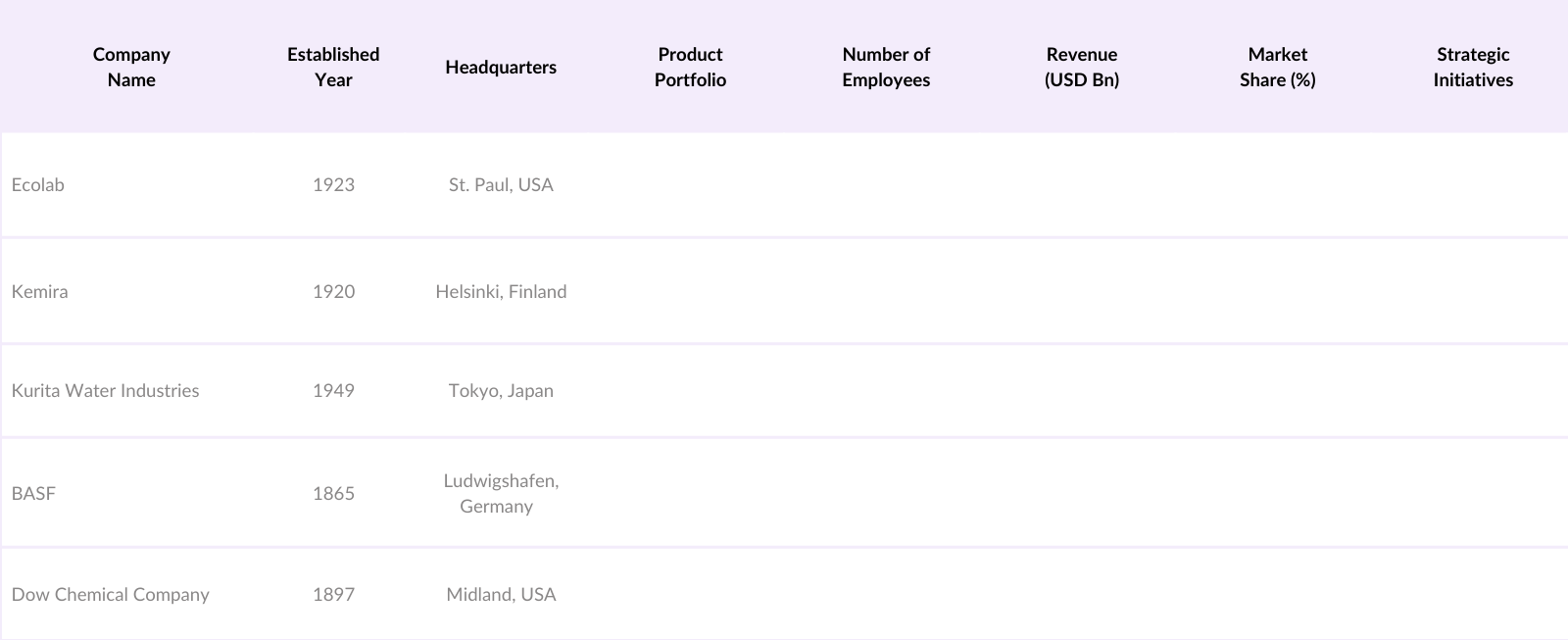Select the Established Year column header
Viewport: 1568px width, 640px height.
(x=333, y=67)
